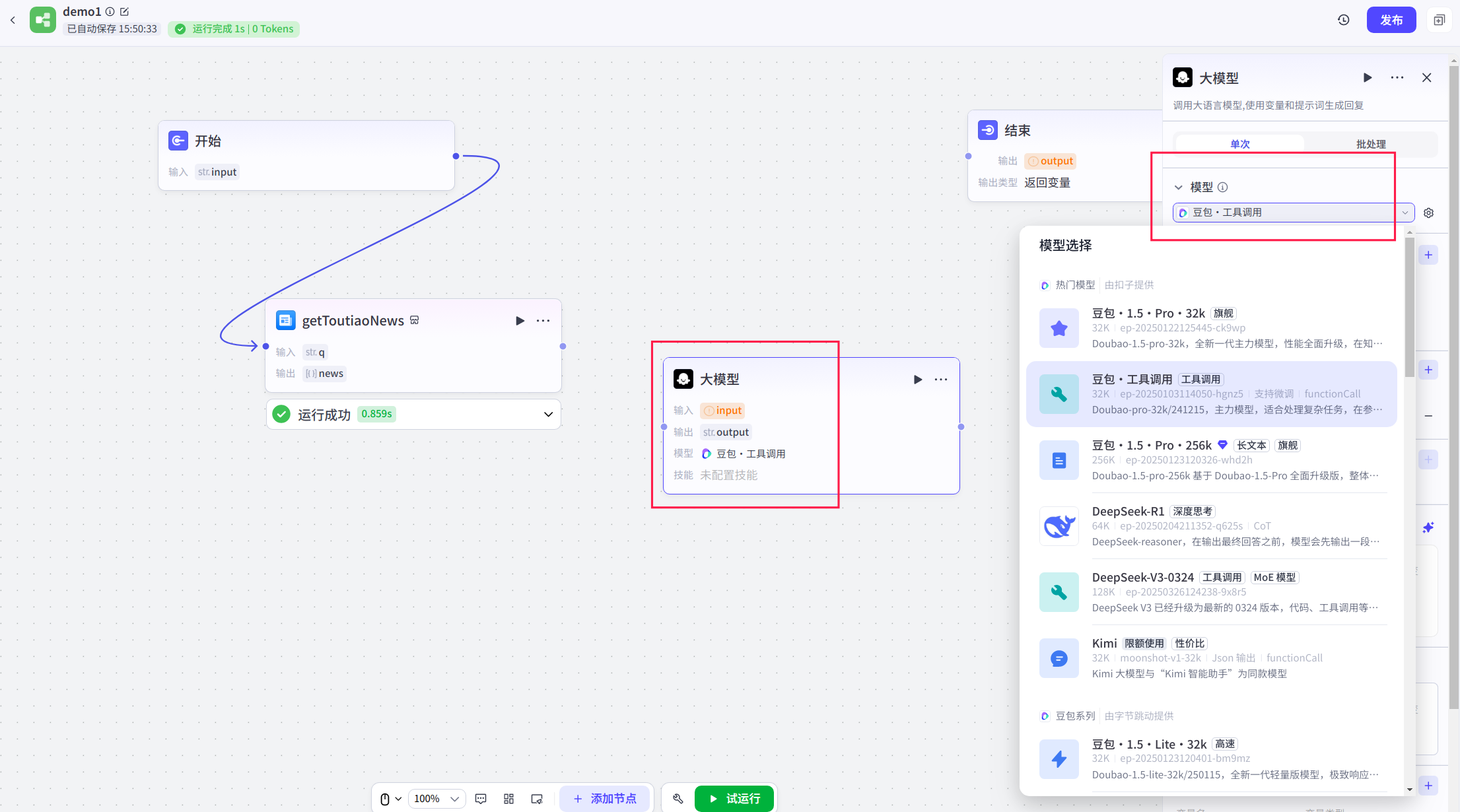Open model settings gear icon
This screenshot has height=812, width=1460.
(x=1428, y=213)
